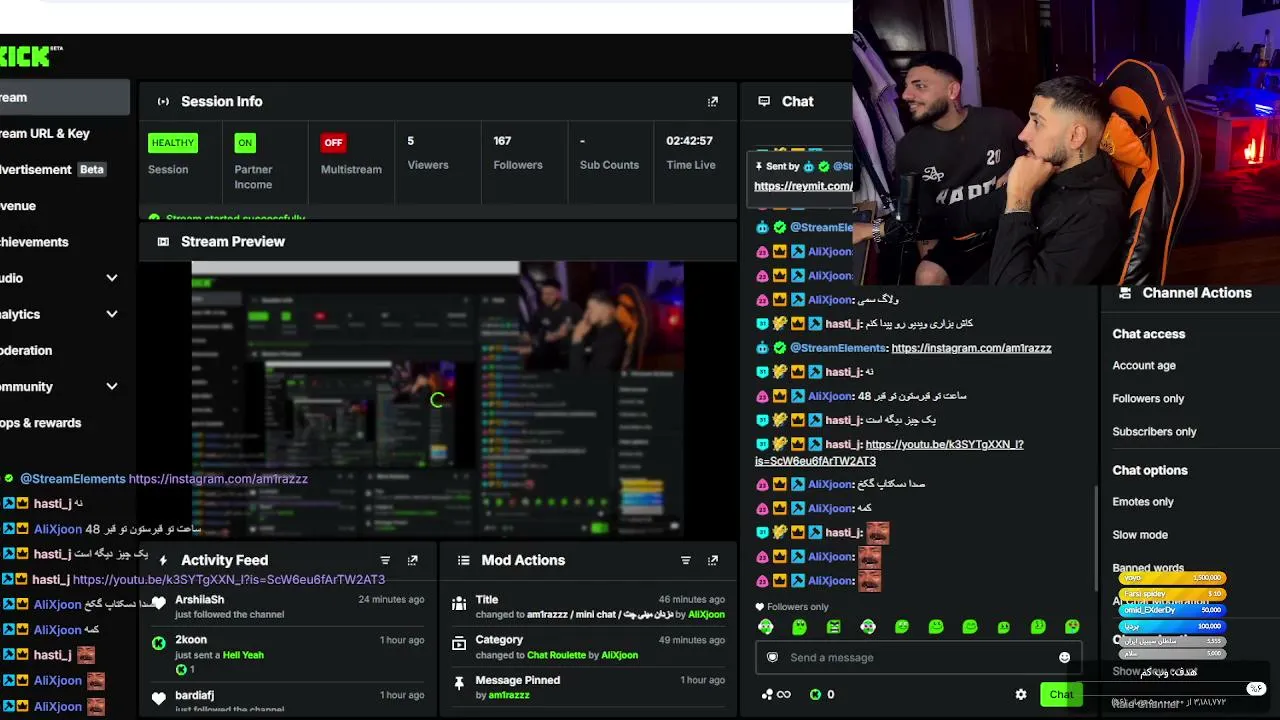Viewport: 1280px width, 720px height.
Task: Pick the third angry green emote
Action: click(834, 627)
